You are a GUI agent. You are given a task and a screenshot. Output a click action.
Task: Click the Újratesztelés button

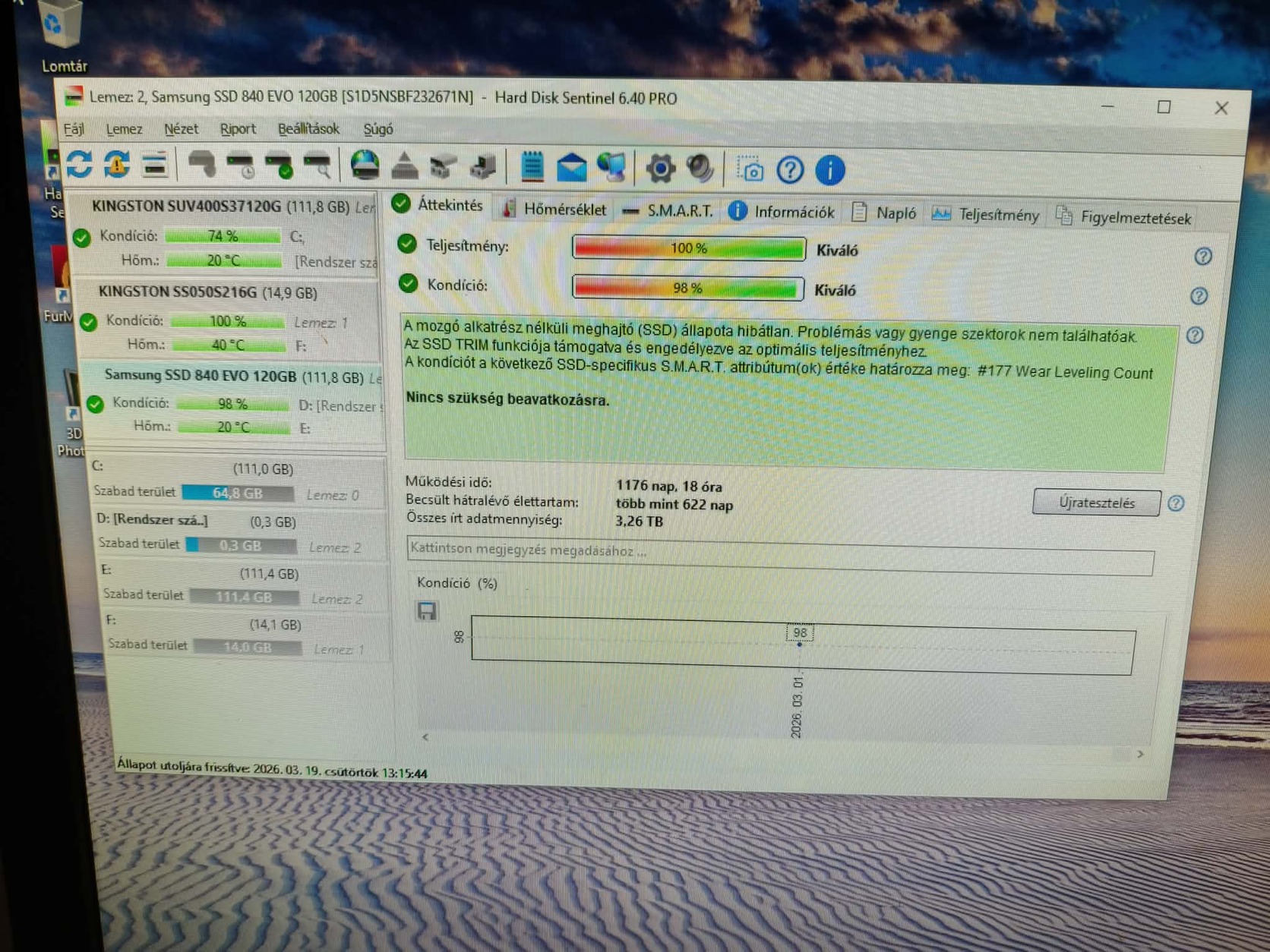click(1096, 503)
